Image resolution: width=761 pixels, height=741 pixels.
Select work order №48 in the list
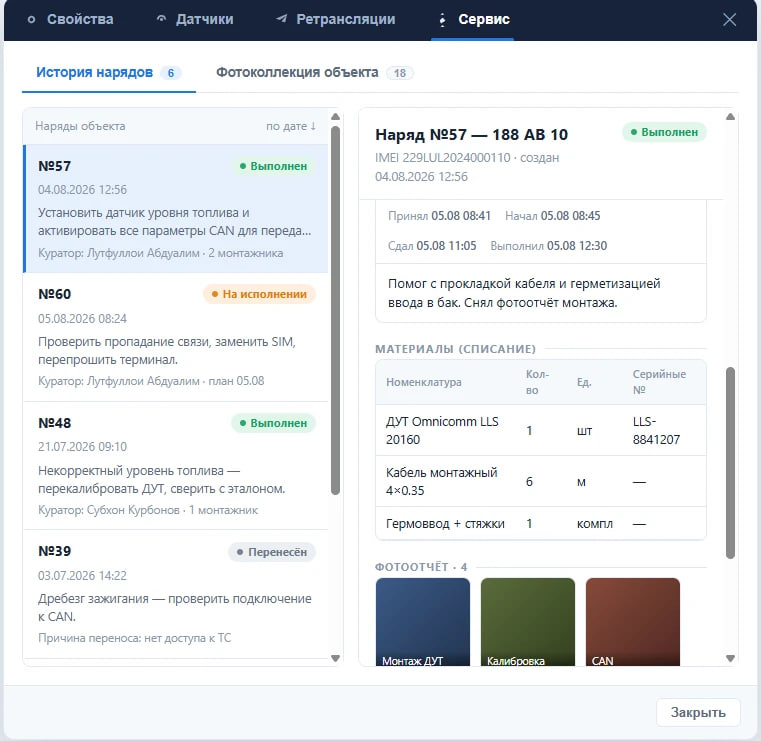[x=176, y=466]
